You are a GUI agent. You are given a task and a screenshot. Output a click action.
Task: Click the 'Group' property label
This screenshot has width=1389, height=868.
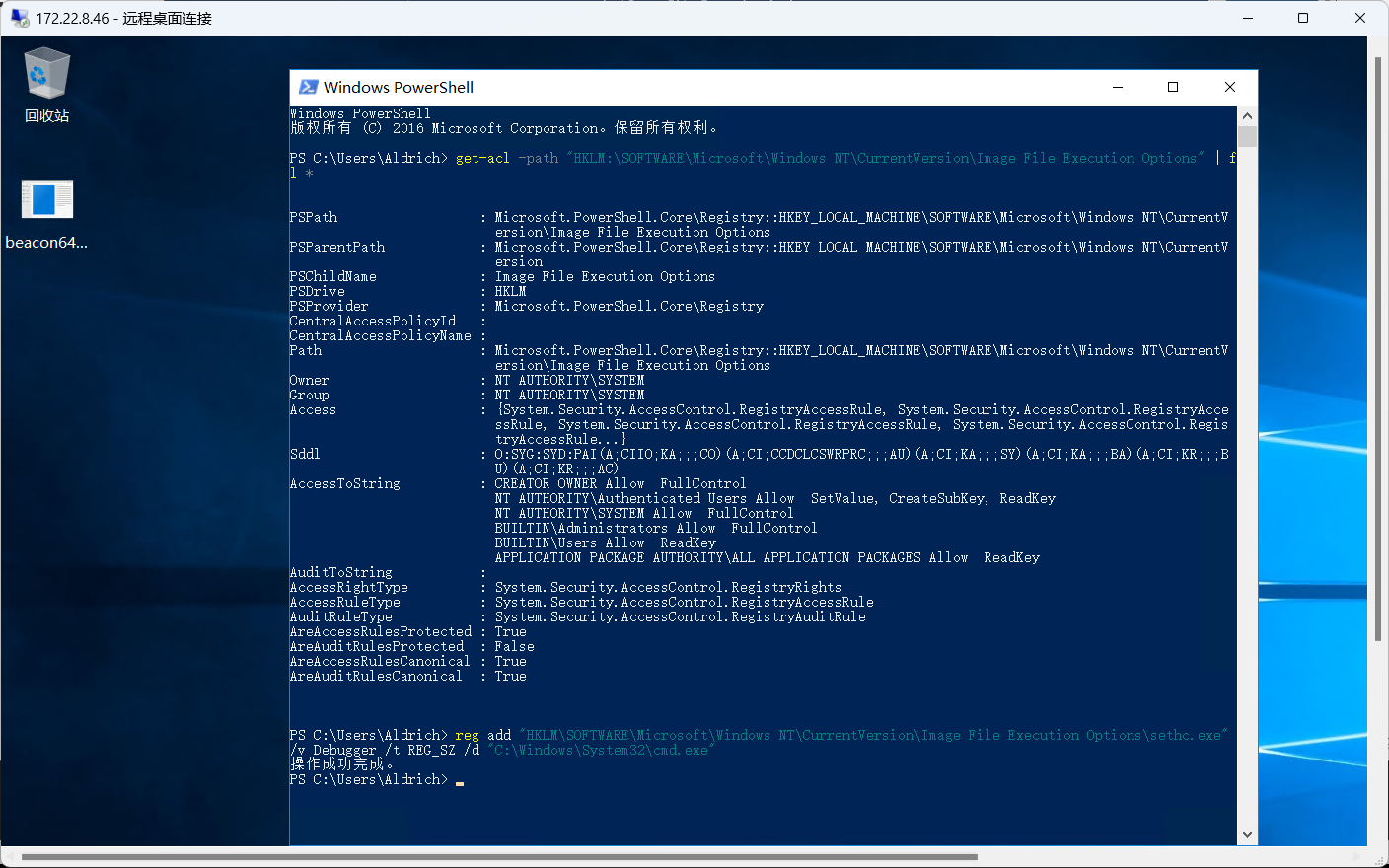point(310,395)
